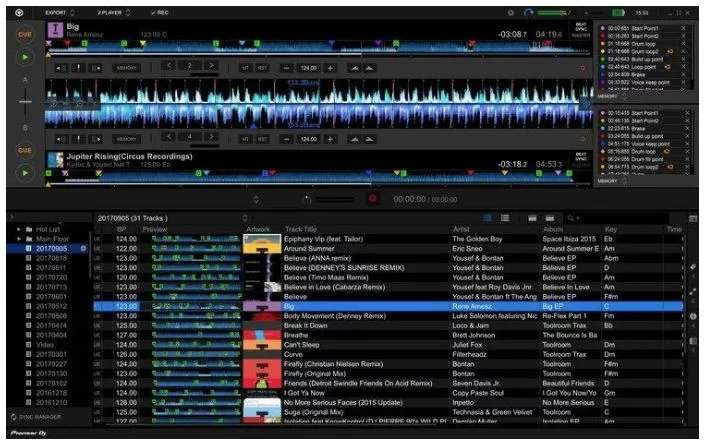
Task: Click the rekordbox logo icon at top left
Action: coord(19,13)
